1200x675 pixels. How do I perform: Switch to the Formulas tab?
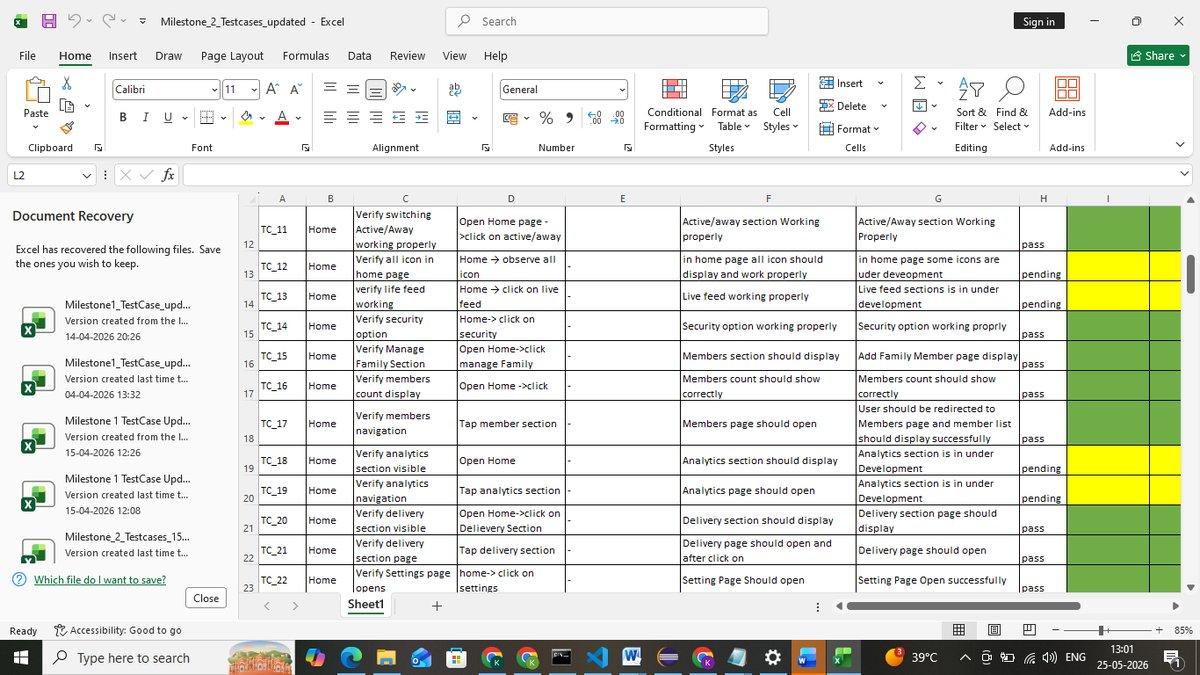(x=306, y=56)
